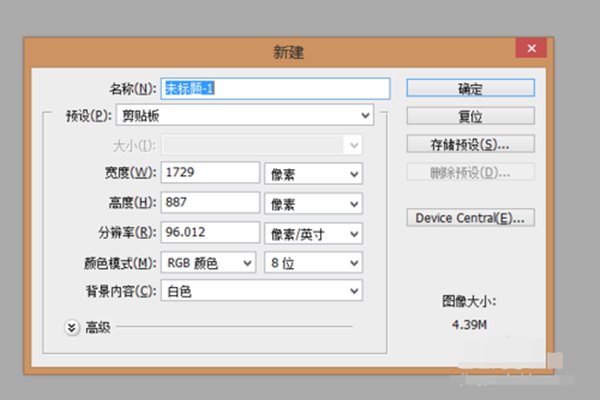Click the 颜色模式(M) label

[x=120, y=263]
